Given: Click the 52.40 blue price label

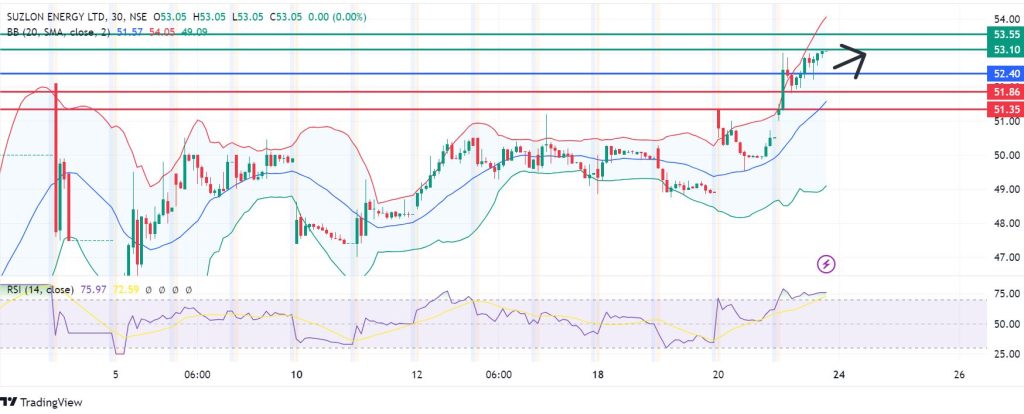Looking at the screenshot, I should [x=1006, y=74].
